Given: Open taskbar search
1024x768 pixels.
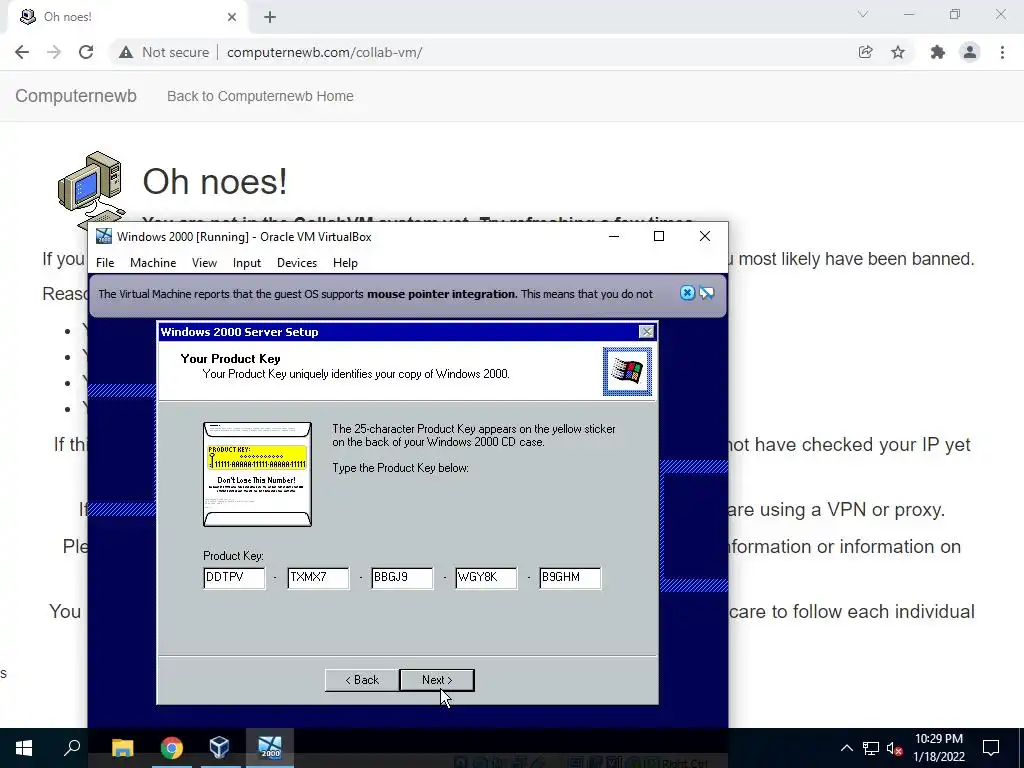Looking at the screenshot, I should tap(72, 748).
